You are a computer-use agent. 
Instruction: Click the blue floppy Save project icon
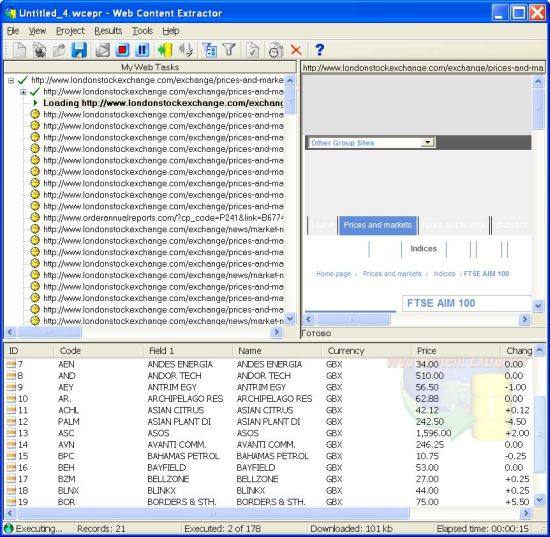[x=79, y=50]
